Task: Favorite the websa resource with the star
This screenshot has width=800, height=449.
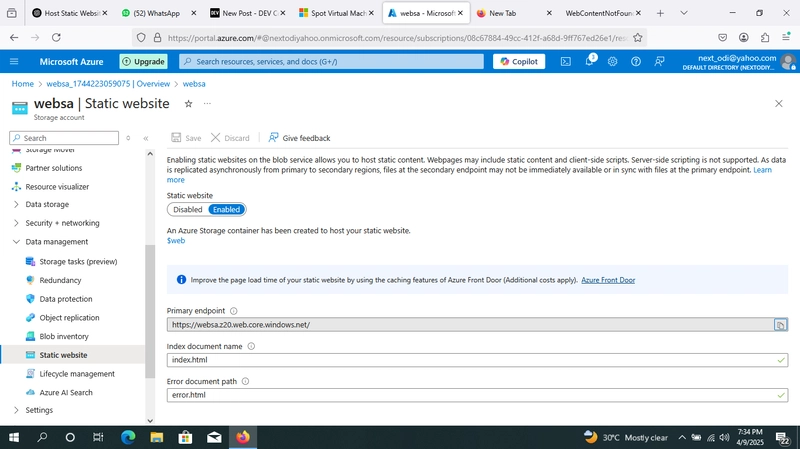Action: coord(188,104)
